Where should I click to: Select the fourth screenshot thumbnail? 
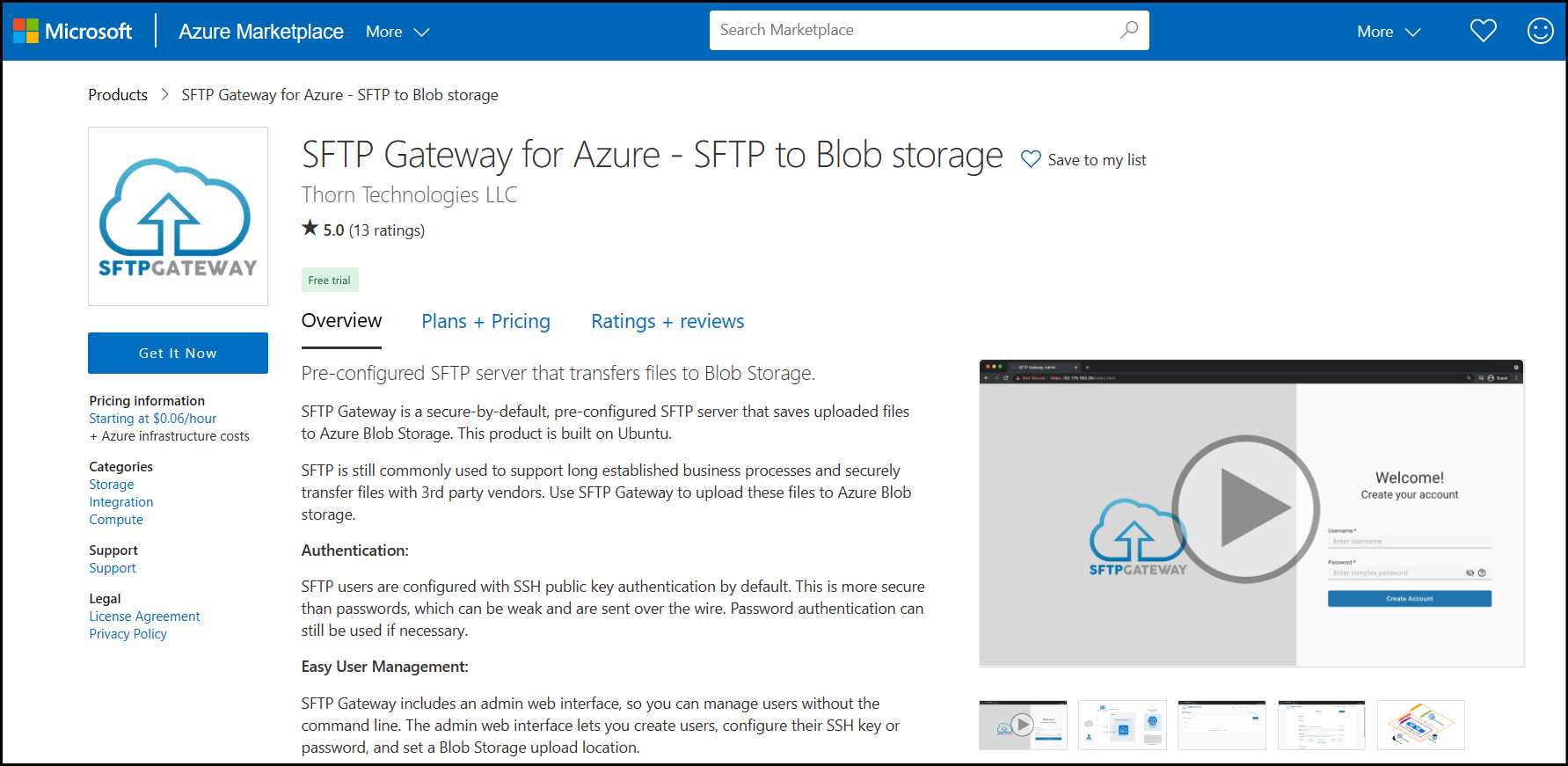point(1321,725)
